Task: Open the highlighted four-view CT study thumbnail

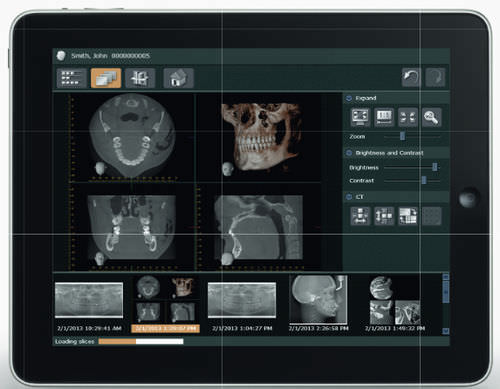Action: point(166,299)
